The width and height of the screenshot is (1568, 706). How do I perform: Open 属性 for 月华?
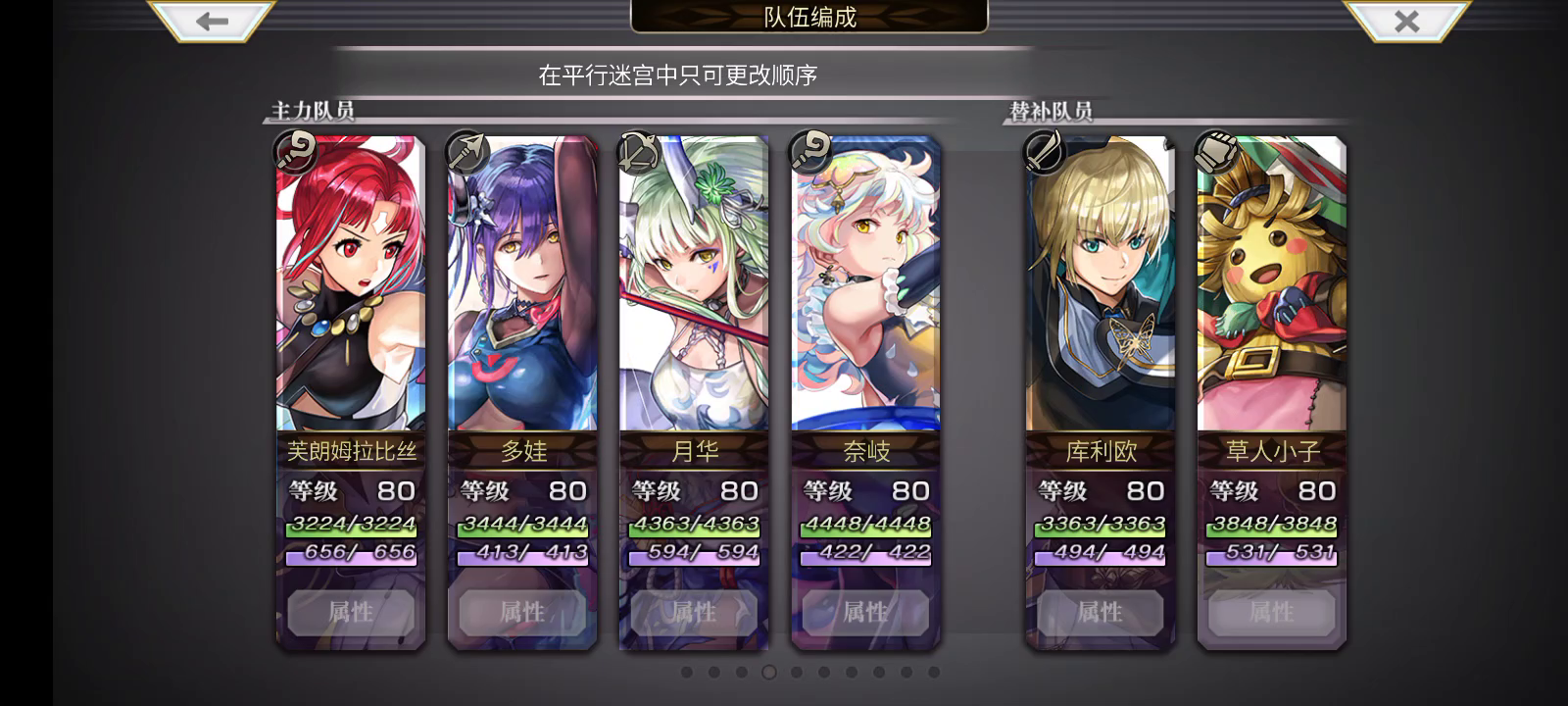click(694, 613)
